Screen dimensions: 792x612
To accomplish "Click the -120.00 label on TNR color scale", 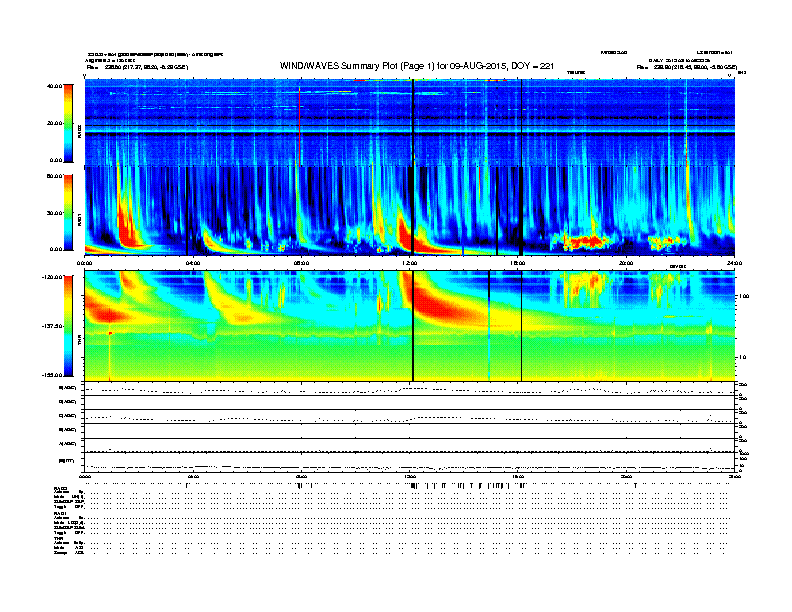I will (x=52, y=277).
